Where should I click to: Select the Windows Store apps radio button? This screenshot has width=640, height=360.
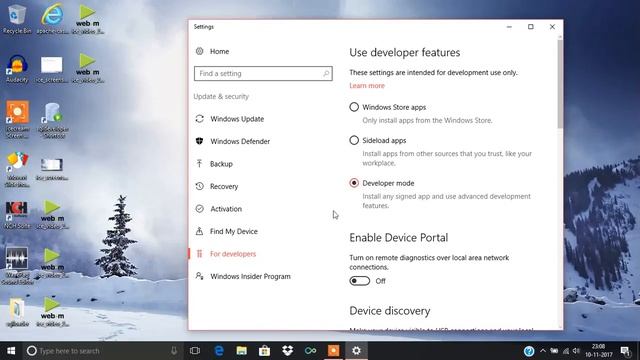pyautogui.click(x=354, y=107)
